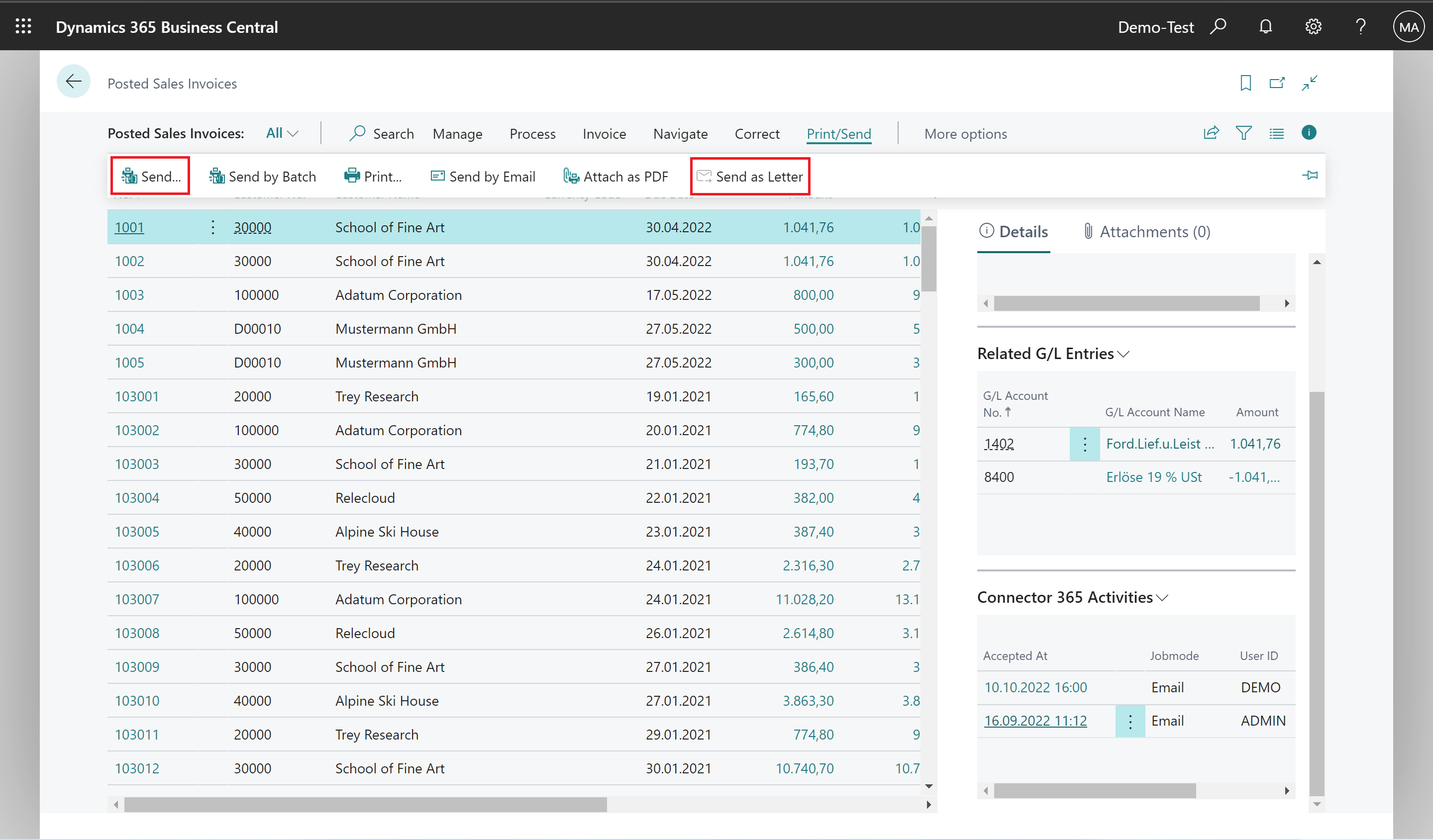Click Send by Batch
The image size is (1433, 840).
coord(262,176)
